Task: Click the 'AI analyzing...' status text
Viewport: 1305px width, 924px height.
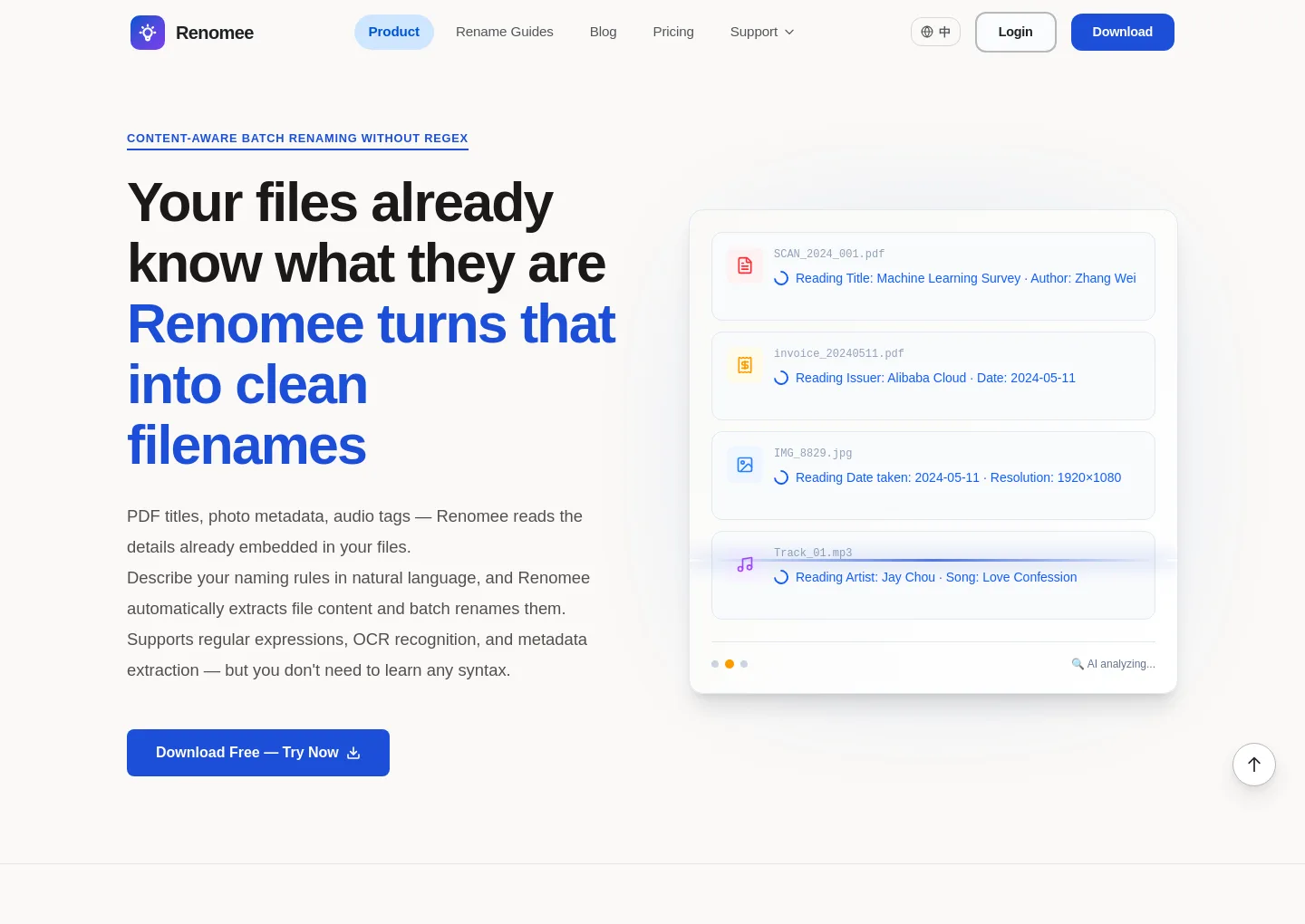Action: pos(1121,664)
